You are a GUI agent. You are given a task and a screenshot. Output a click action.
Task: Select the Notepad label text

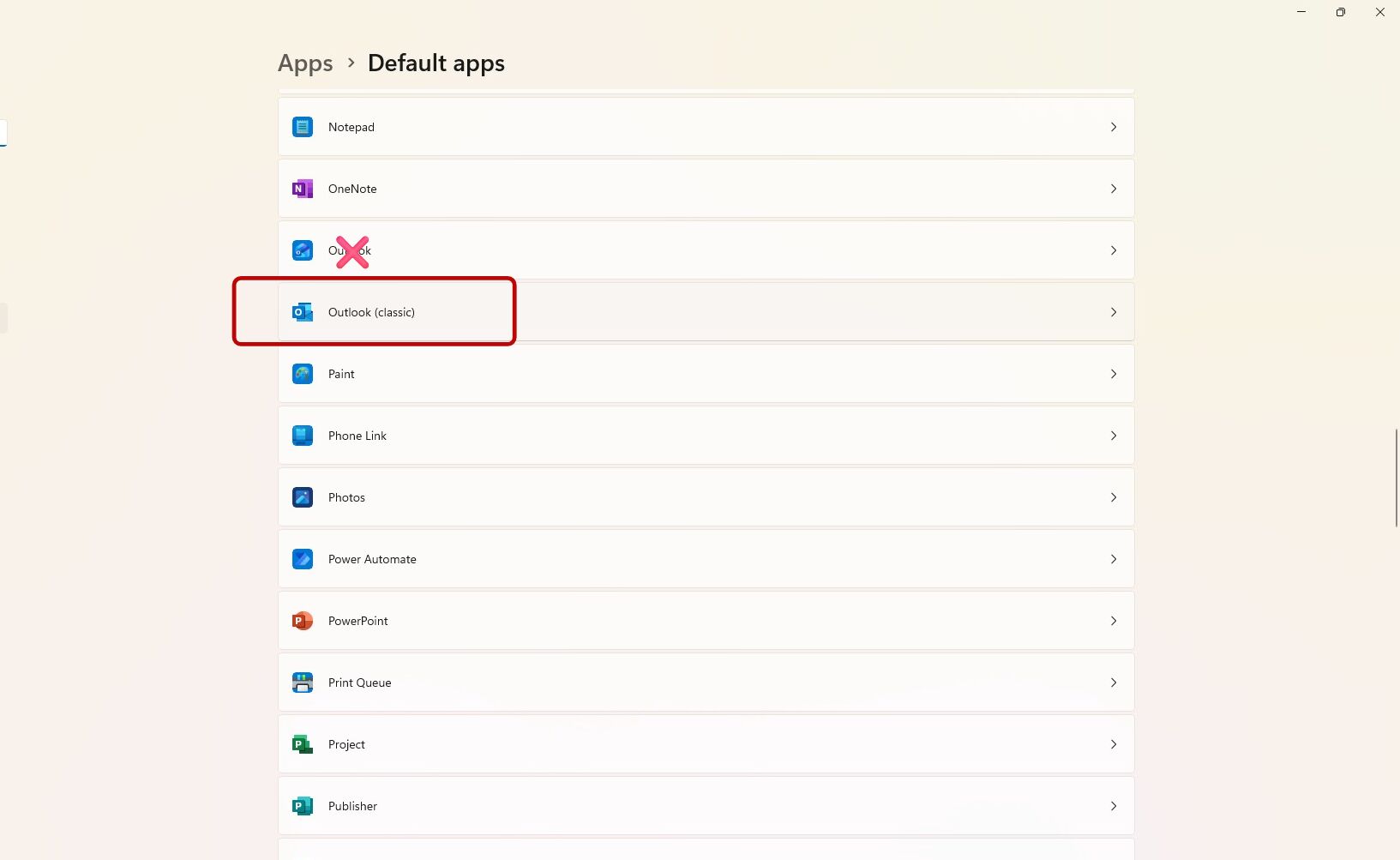click(352, 127)
